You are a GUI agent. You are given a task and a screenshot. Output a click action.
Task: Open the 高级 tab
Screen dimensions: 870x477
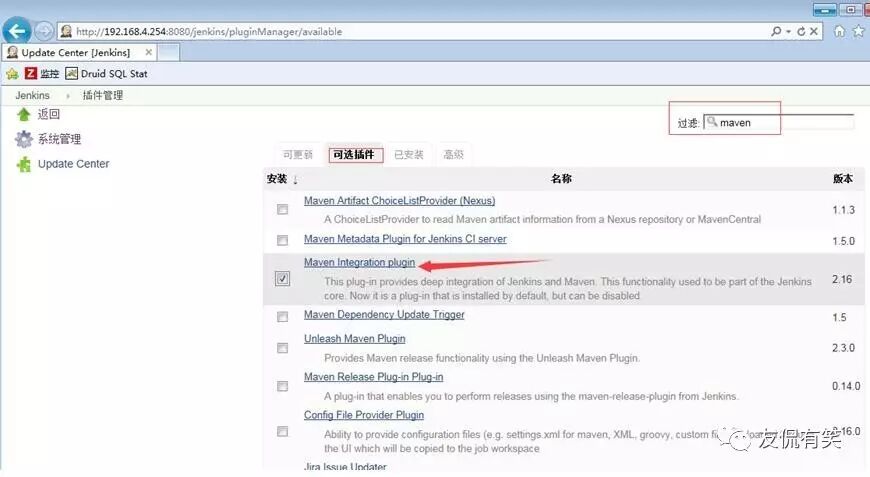click(453, 154)
